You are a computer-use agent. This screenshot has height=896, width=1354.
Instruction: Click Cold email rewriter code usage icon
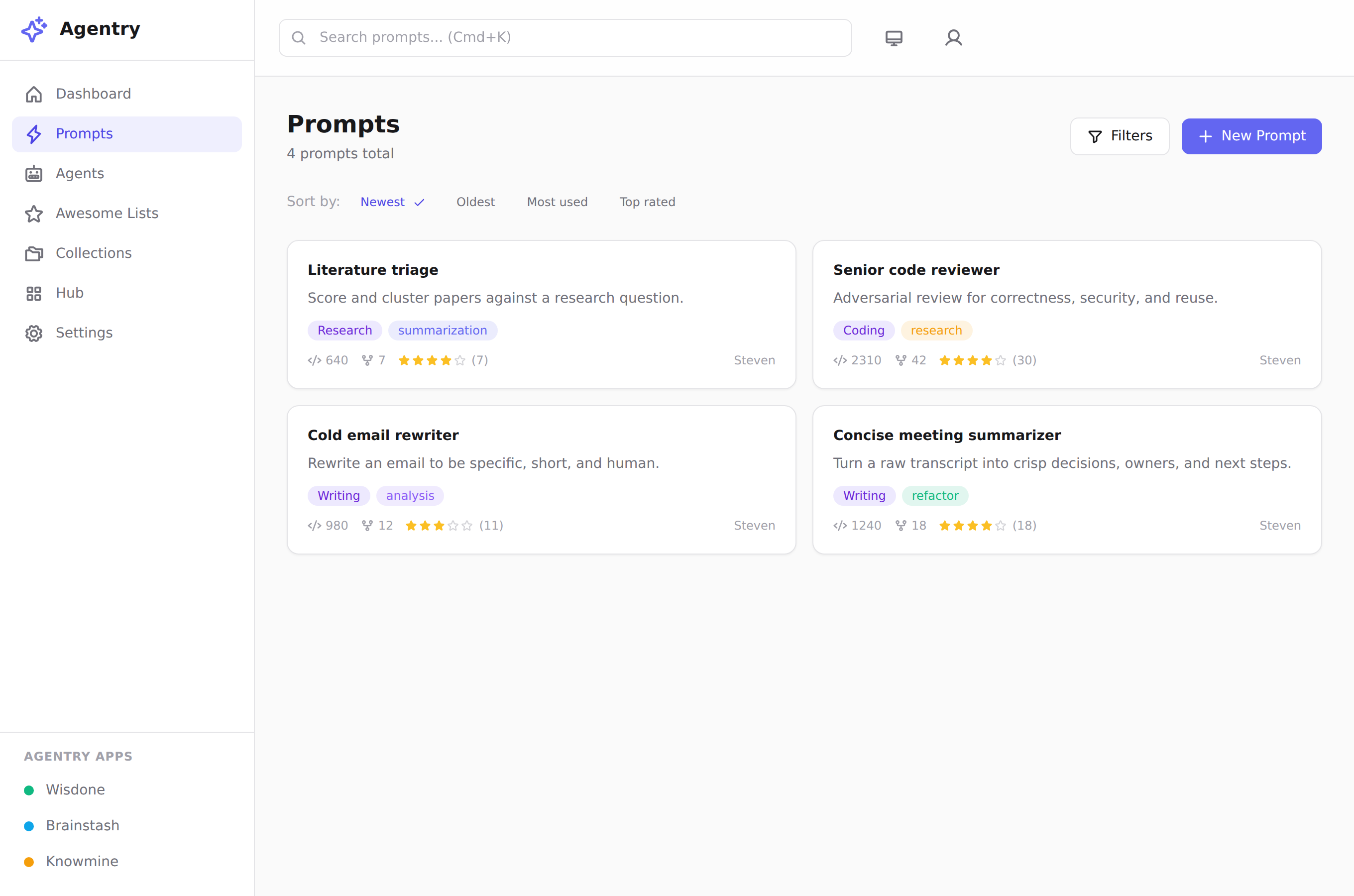click(314, 525)
